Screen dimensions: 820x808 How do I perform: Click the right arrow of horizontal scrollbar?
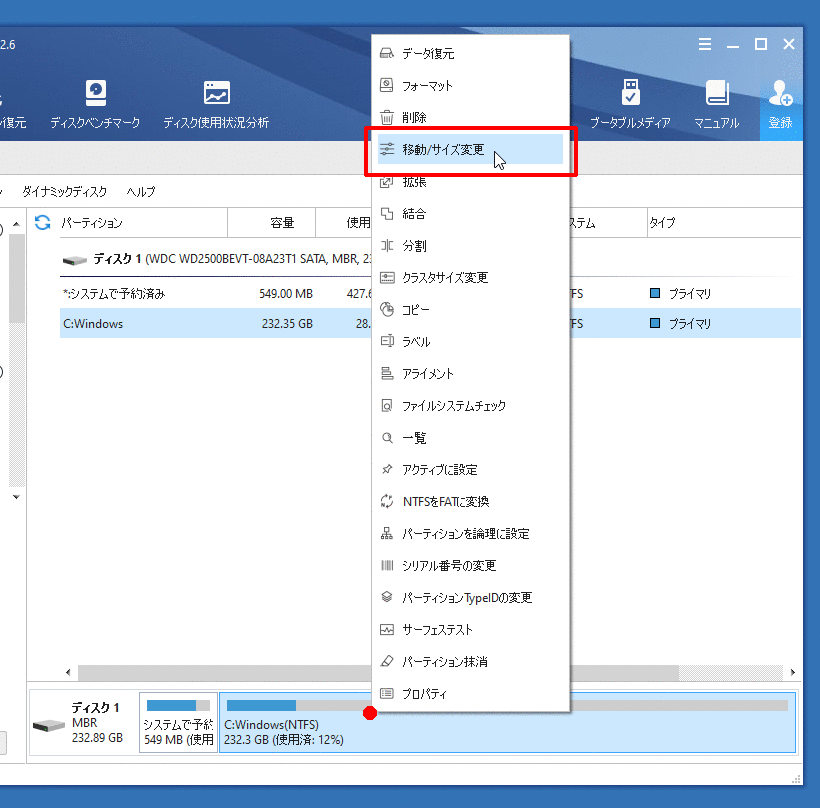793,673
